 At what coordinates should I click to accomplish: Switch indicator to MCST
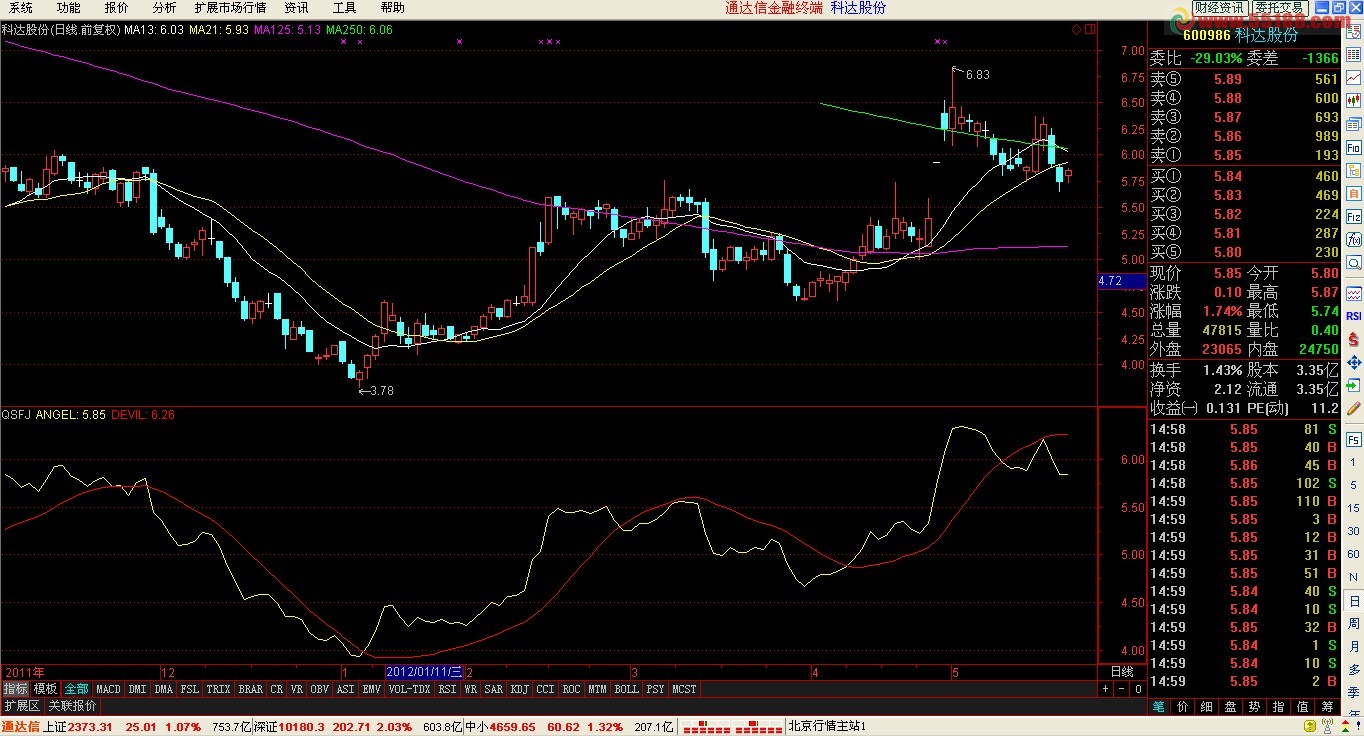[684, 689]
